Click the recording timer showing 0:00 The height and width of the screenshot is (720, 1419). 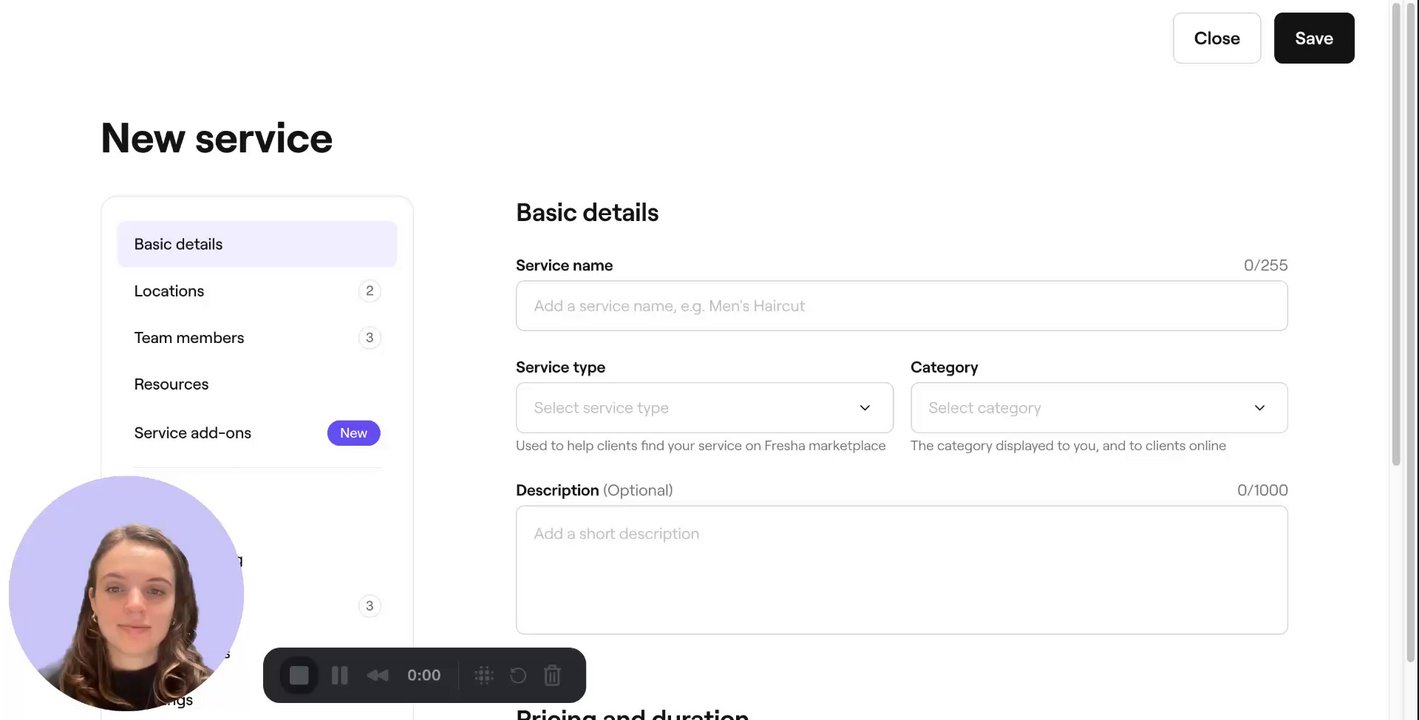tap(424, 675)
